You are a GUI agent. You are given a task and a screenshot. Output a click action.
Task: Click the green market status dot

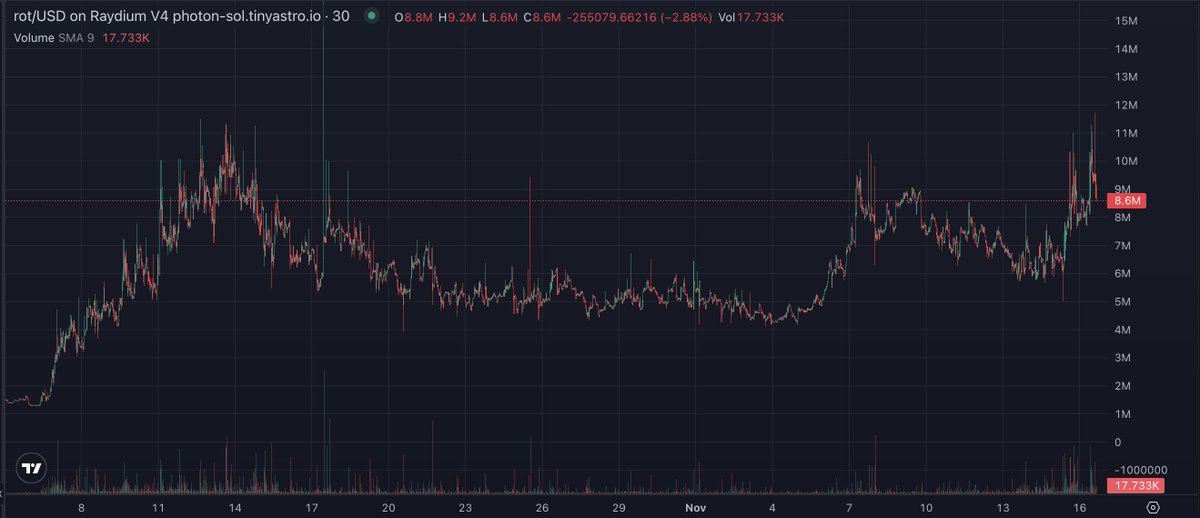coord(372,16)
